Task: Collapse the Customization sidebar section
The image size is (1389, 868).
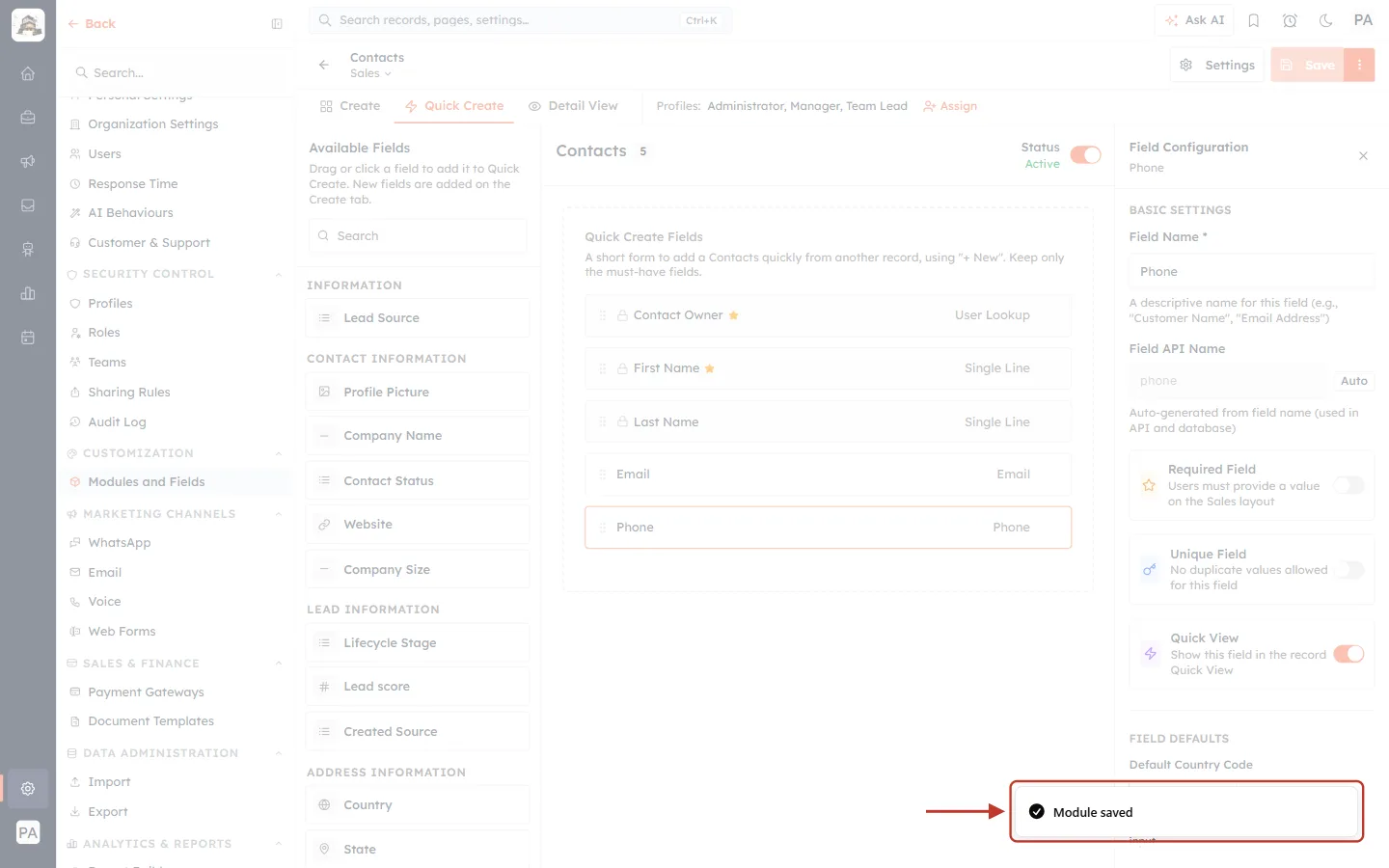Action: click(x=279, y=453)
